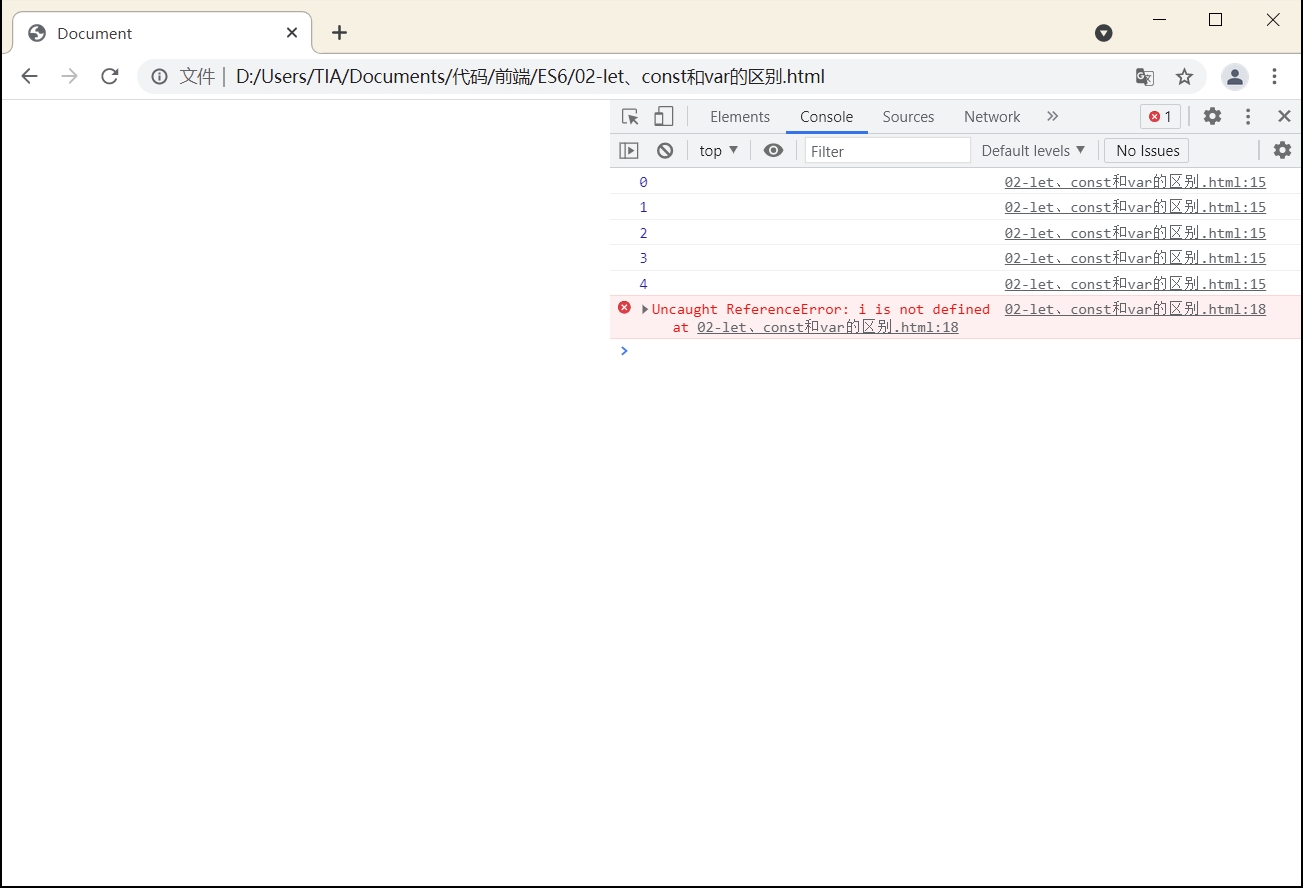Clear the console with the ban icon
This screenshot has height=888, width=1303.
click(x=665, y=151)
